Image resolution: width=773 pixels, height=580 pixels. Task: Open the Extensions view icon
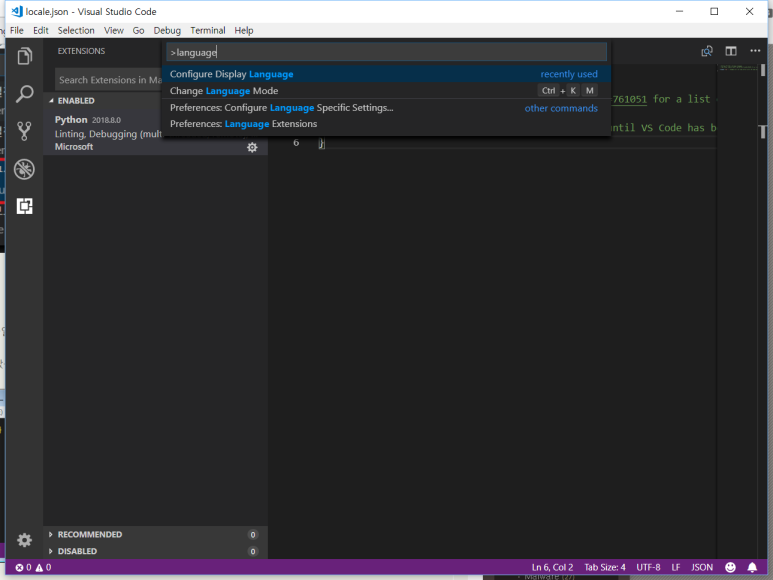tap(24, 206)
